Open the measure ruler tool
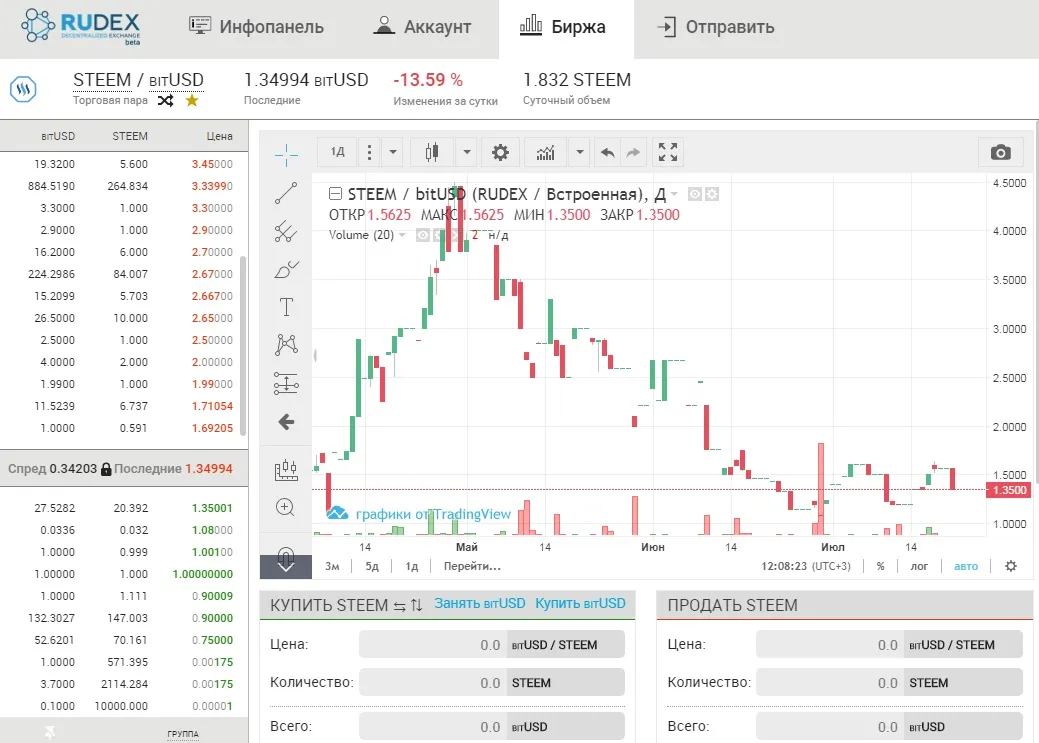The image size is (1039, 743). click(x=286, y=470)
